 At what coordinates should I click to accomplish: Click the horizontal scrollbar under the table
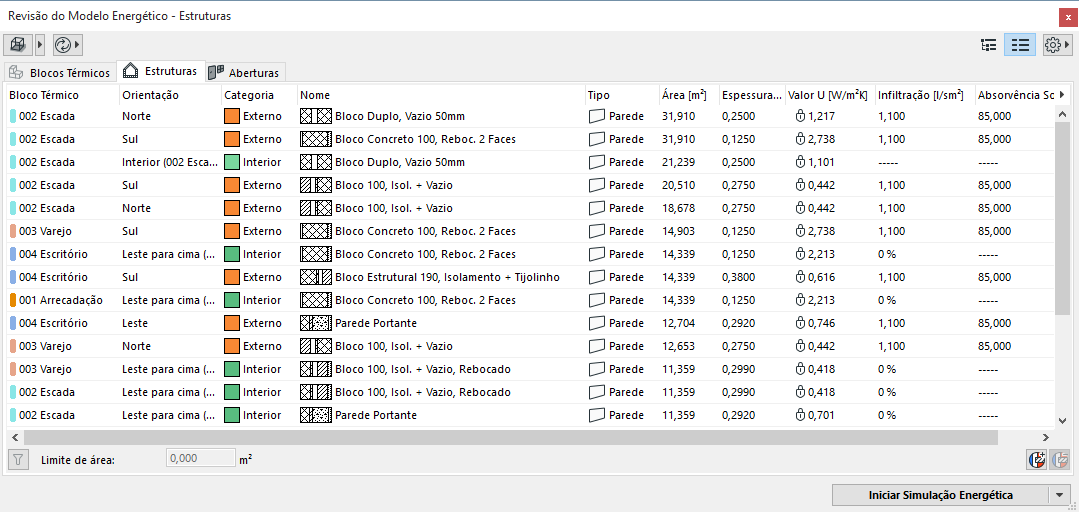tap(510, 437)
